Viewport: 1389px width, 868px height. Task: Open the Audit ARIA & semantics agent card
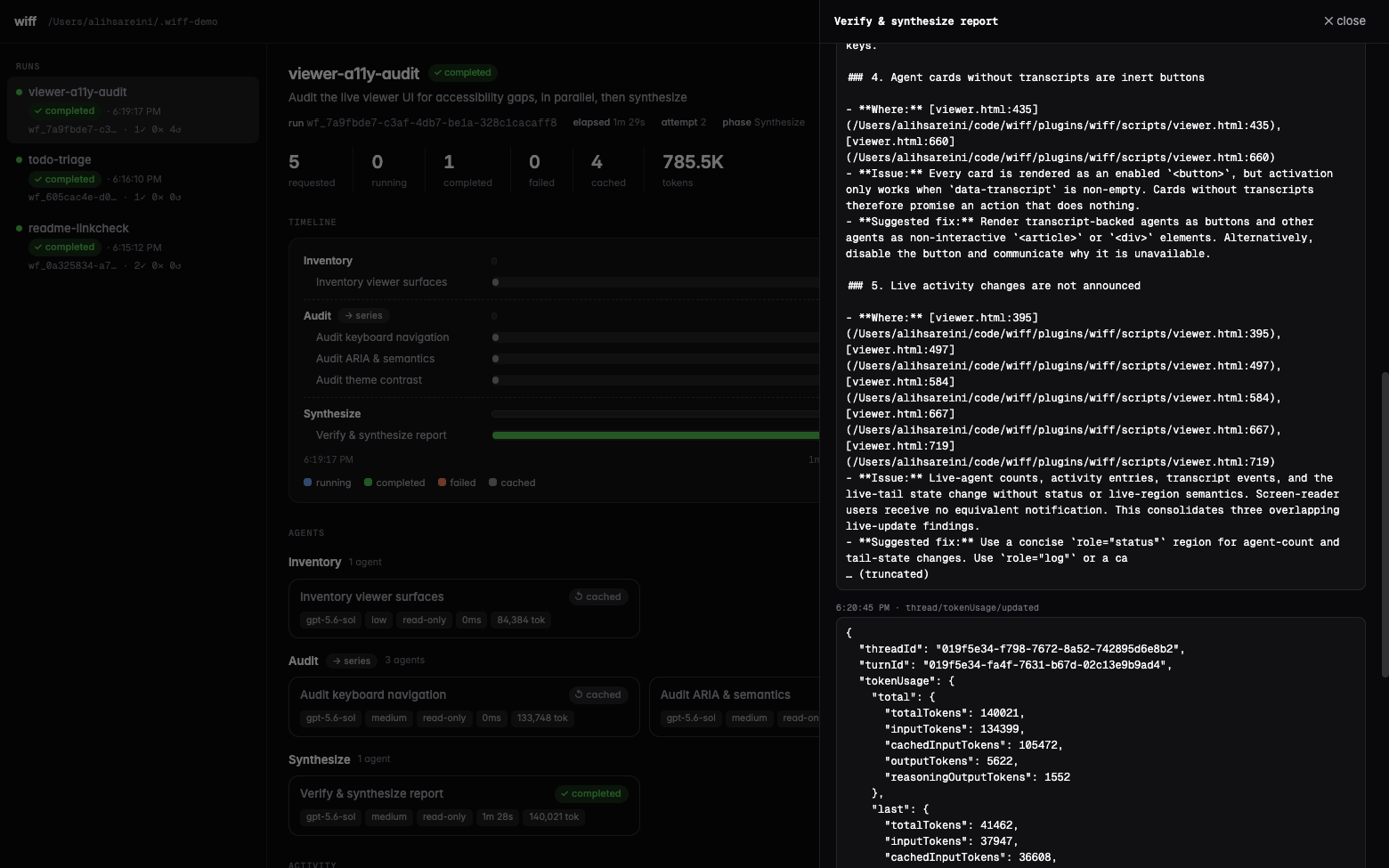(x=735, y=707)
